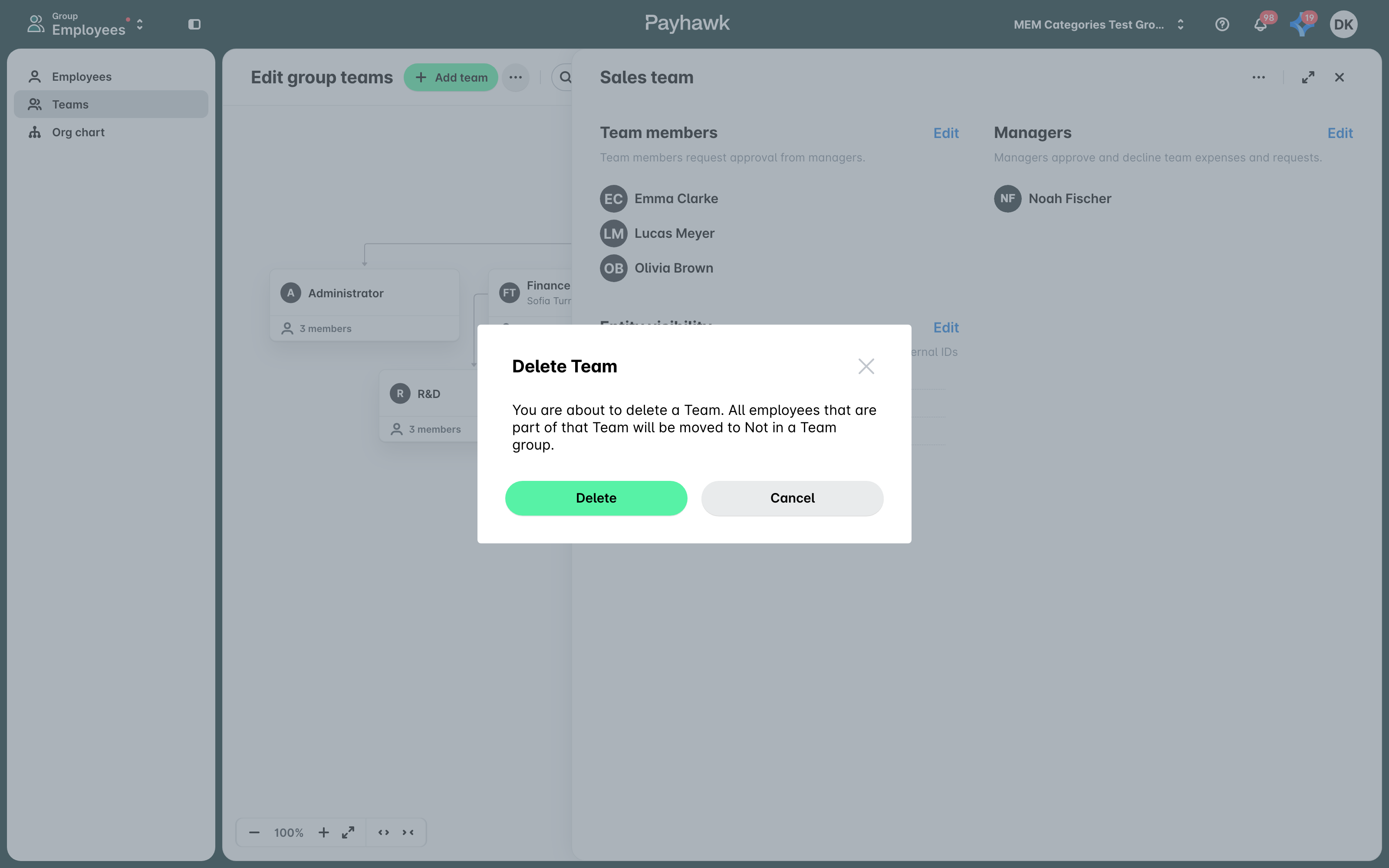Edit the Entity visibility section
The height and width of the screenshot is (868, 1389).
point(945,327)
